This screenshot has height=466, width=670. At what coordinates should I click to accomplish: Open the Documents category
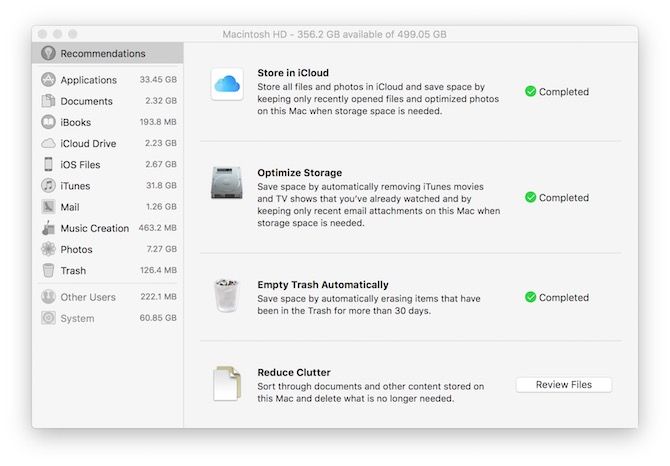(x=86, y=101)
